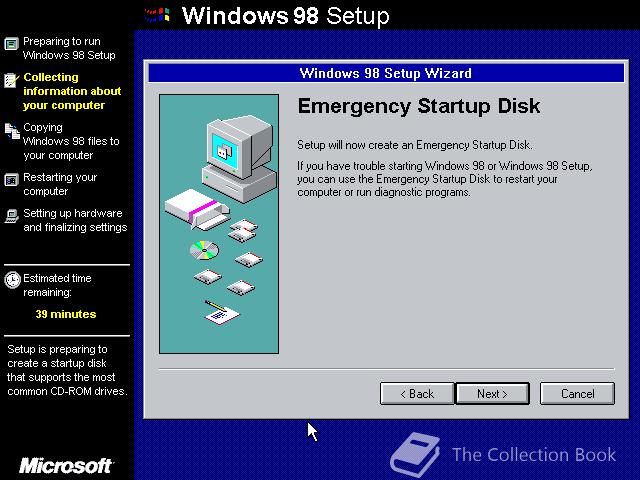Screen dimensions: 640x480
Task: Click the Windows 98 Setup Wizard title bar
Action: 386,73
